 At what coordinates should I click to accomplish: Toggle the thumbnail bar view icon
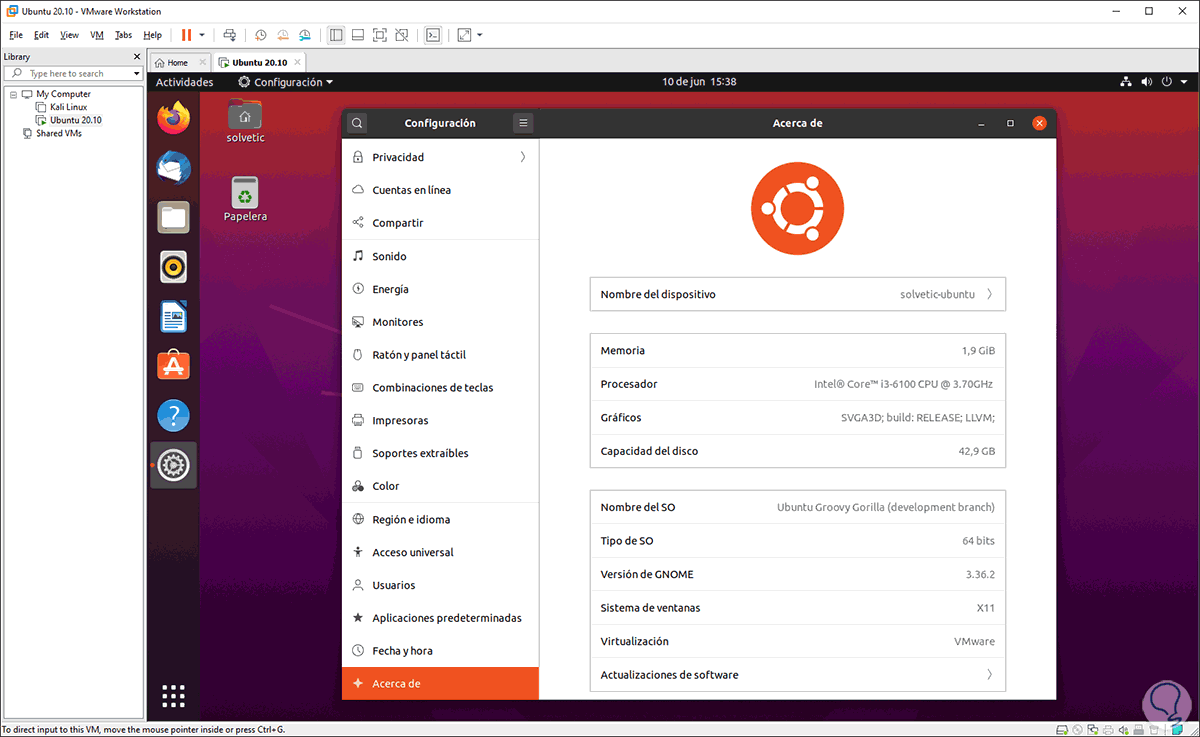[358, 35]
